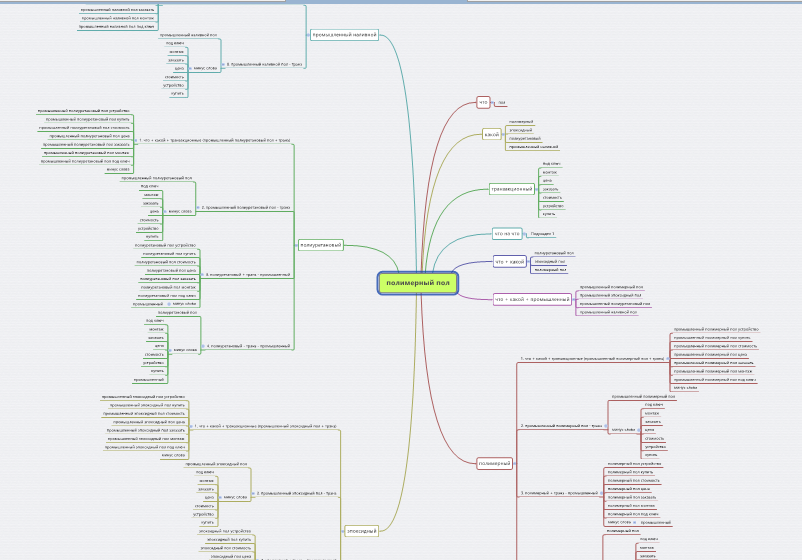Select the "Подраздел 1" subtopic
Viewport: 802px width, 560px height.
click(542, 234)
